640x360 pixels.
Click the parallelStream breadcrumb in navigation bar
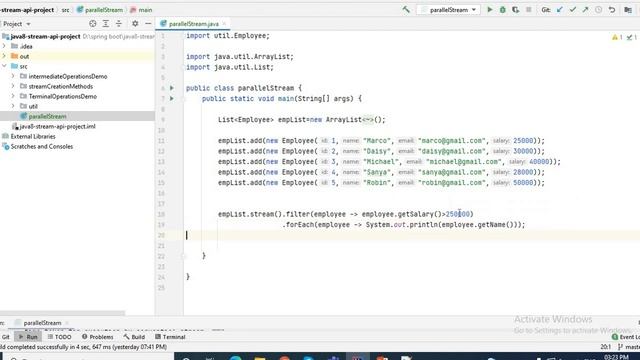coord(100,10)
